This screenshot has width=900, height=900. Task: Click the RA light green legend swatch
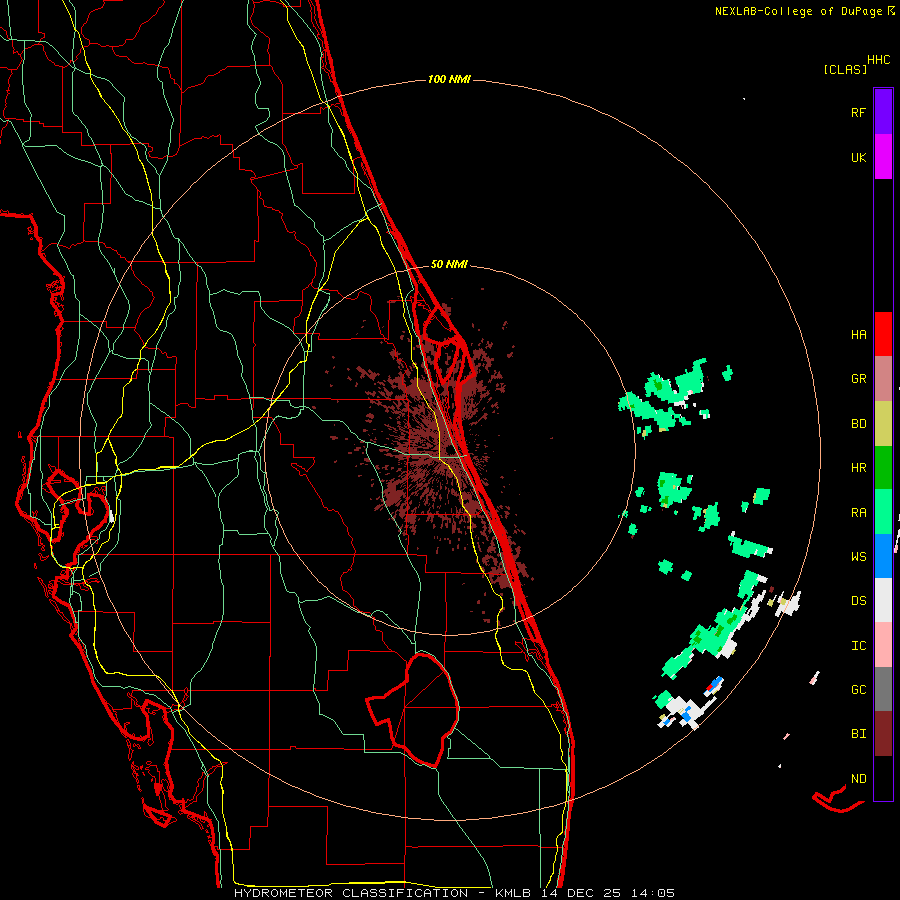pyautogui.click(x=883, y=512)
